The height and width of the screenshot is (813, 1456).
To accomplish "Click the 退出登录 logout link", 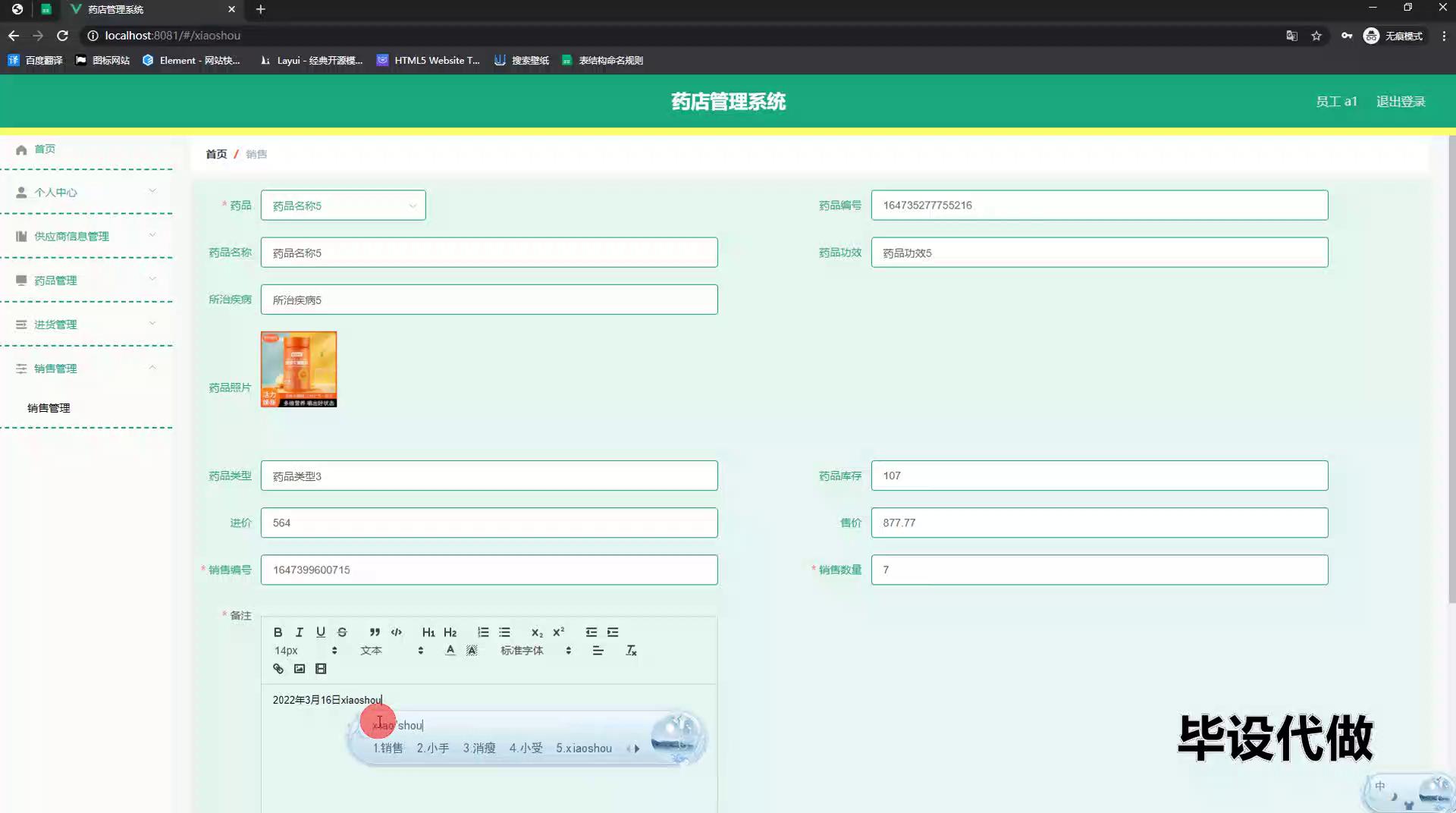I will 1400,102.
